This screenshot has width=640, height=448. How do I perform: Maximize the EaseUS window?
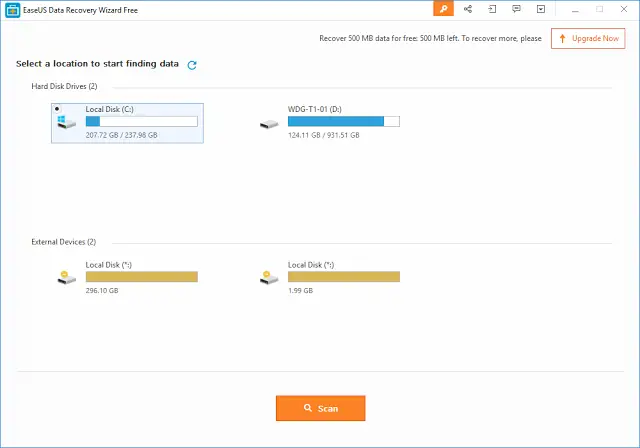(x=599, y=9)
